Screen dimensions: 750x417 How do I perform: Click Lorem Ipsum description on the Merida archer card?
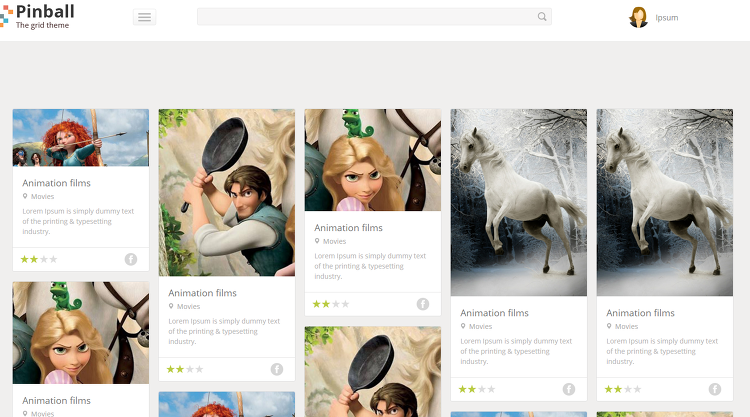click(x=78, y=221)
